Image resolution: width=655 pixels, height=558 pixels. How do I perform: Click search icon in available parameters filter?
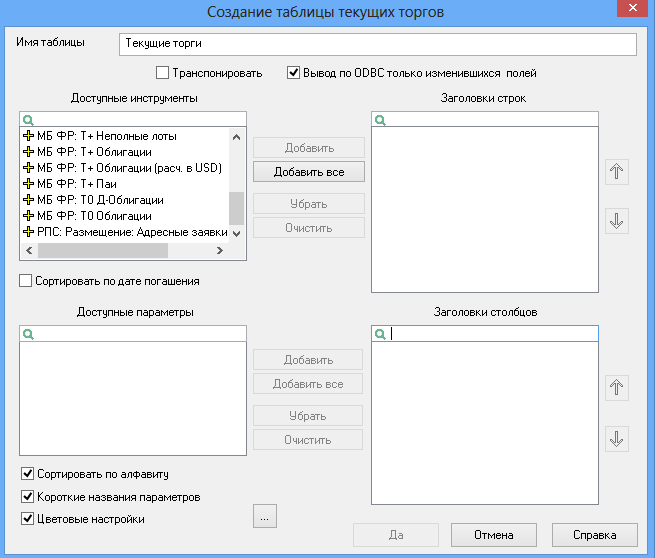[x=28, y=334]
